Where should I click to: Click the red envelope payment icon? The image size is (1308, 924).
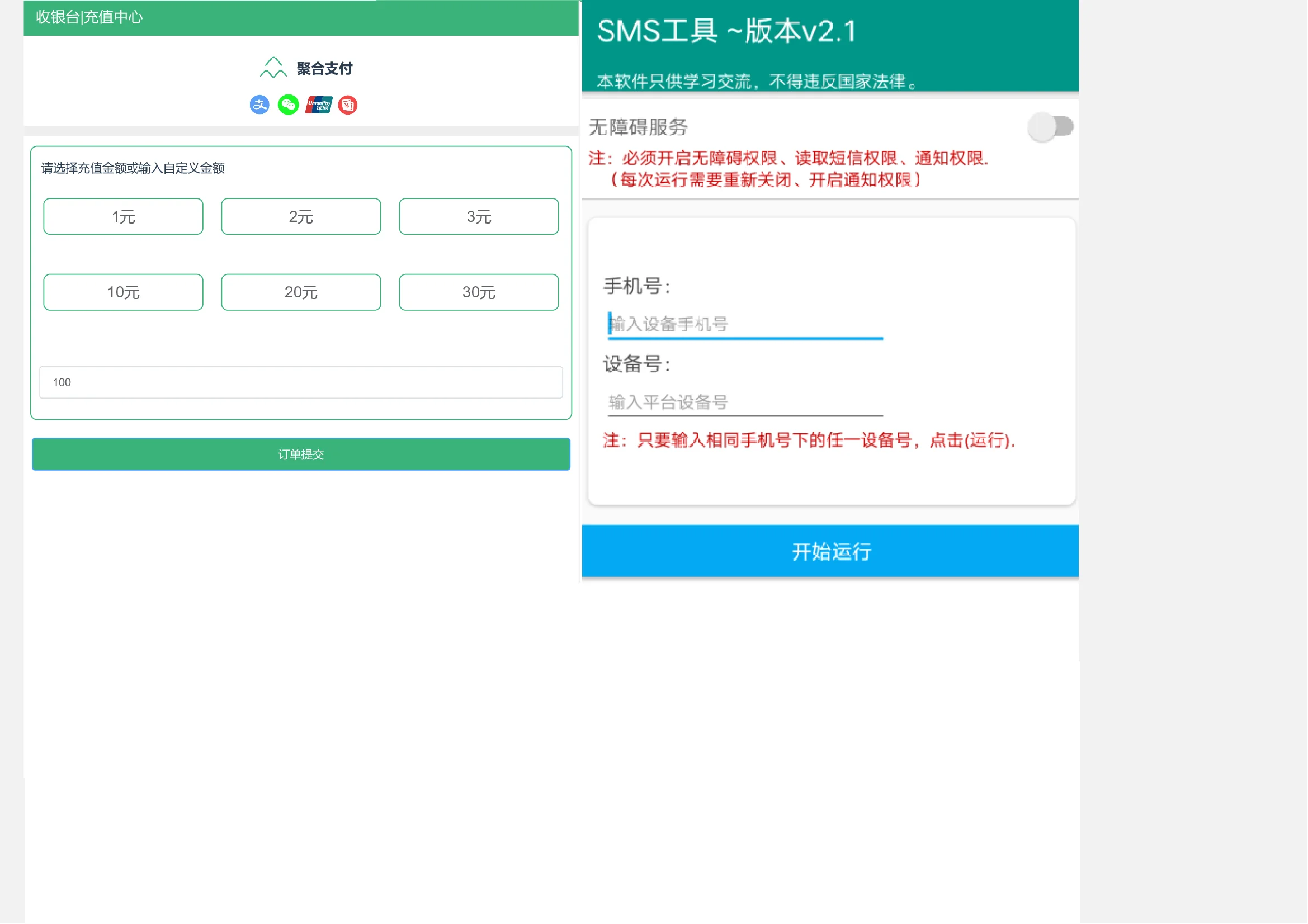(347, 105)
